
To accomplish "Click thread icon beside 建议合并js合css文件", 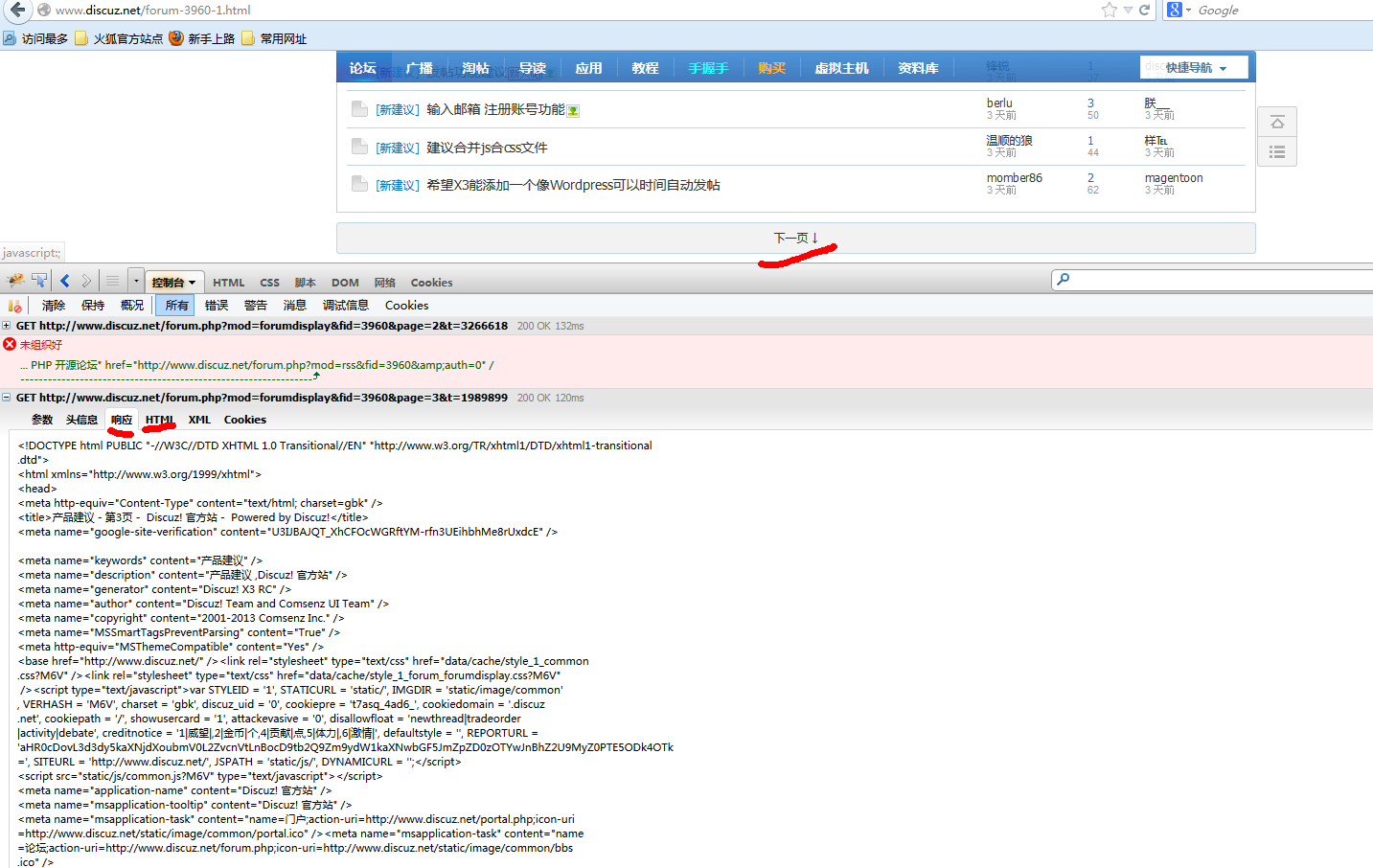I will coord(359,146).
